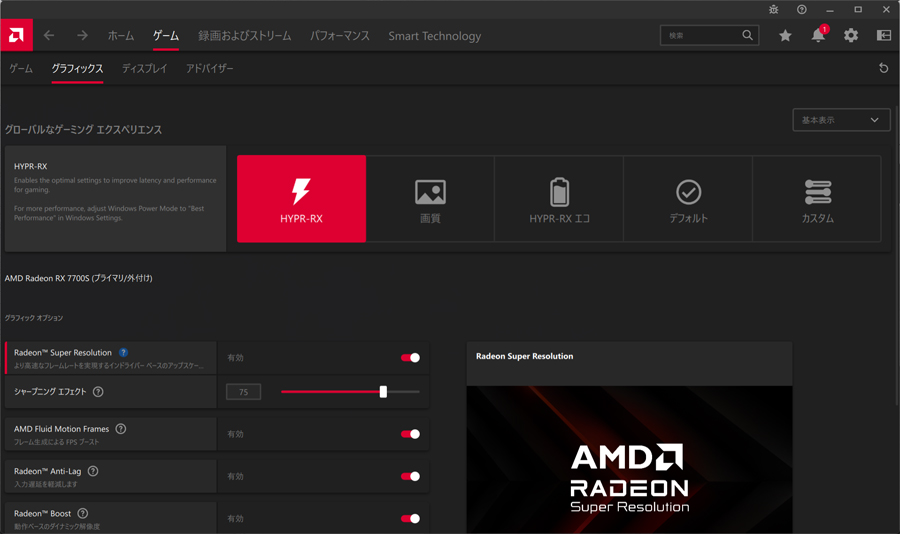Expand the 基本表示 view dropdown

(840, 120)
